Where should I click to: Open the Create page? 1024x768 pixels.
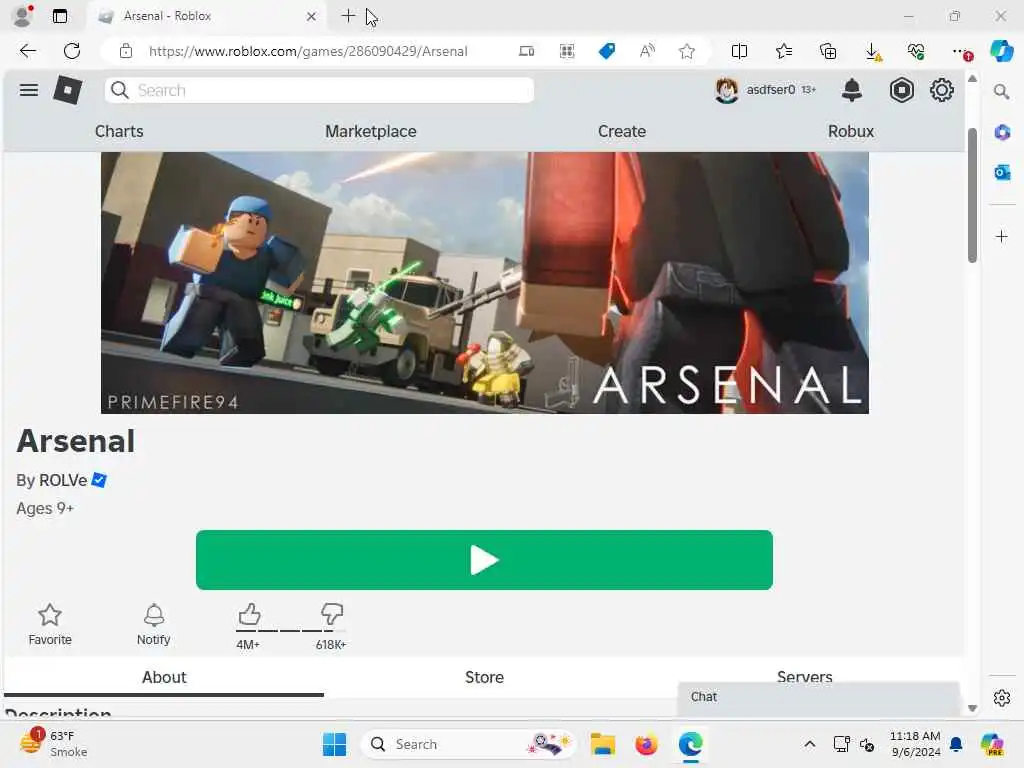click(x=622, y=131)
